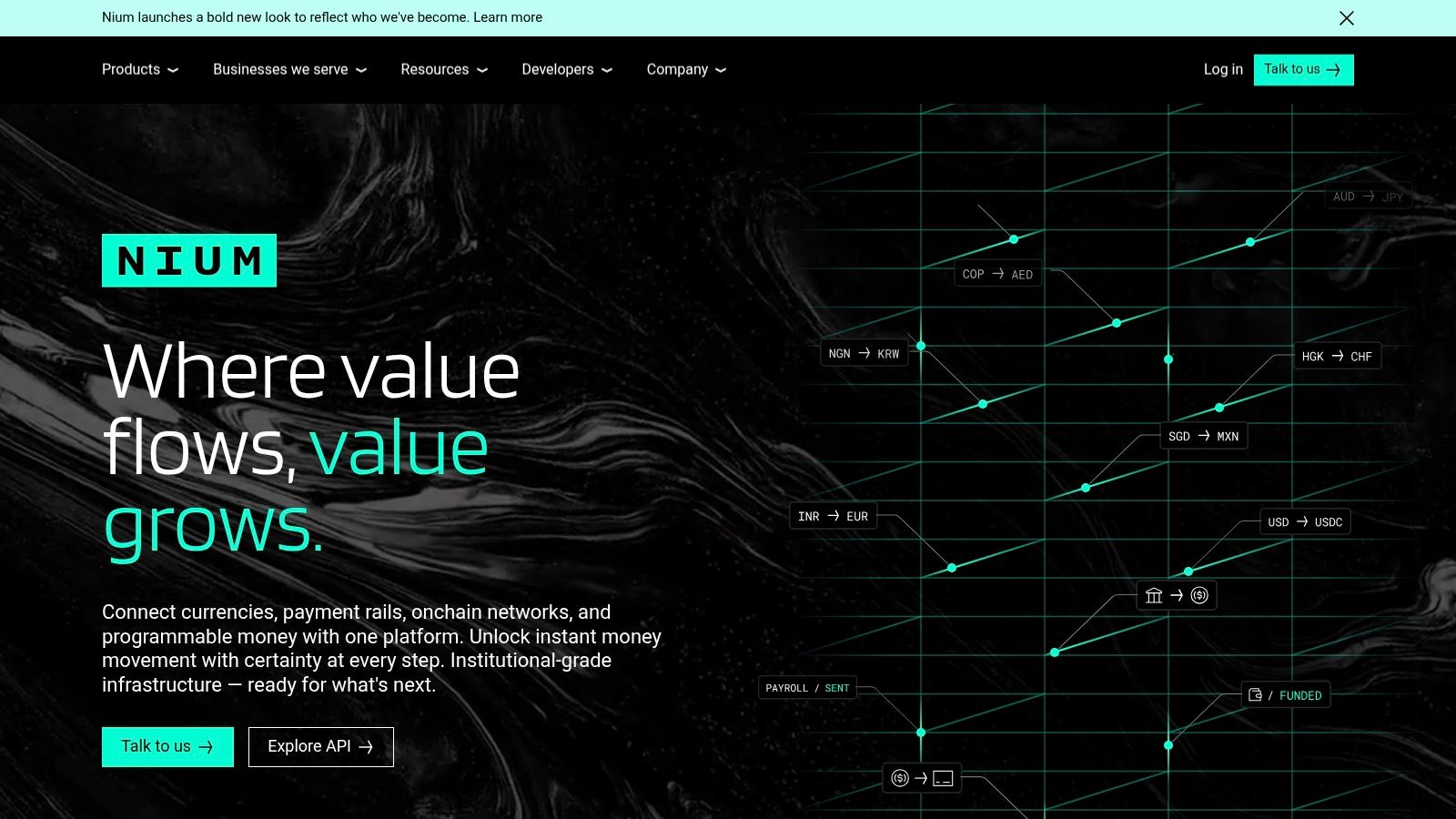This screenshot has width=1456, height=819.
Task: Click Talk to us in the navigation bar
Action: tap(1303, 70)
